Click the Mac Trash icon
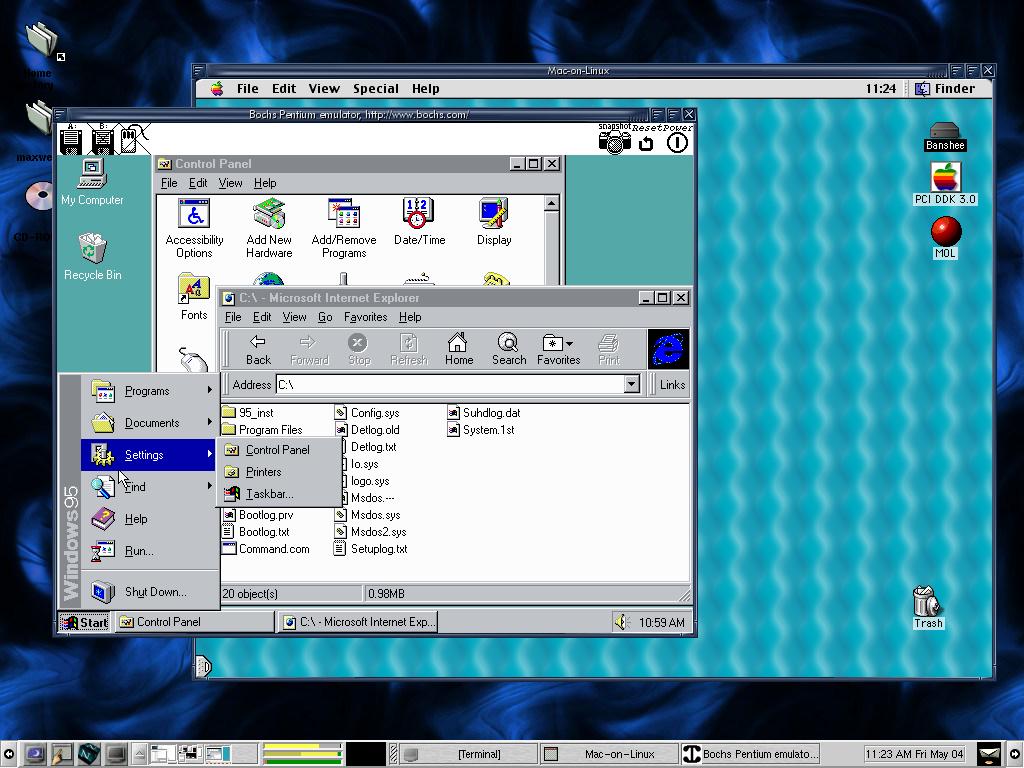Image resolution: width=1024 pixels, height=768 pixels. coord(927,607)
